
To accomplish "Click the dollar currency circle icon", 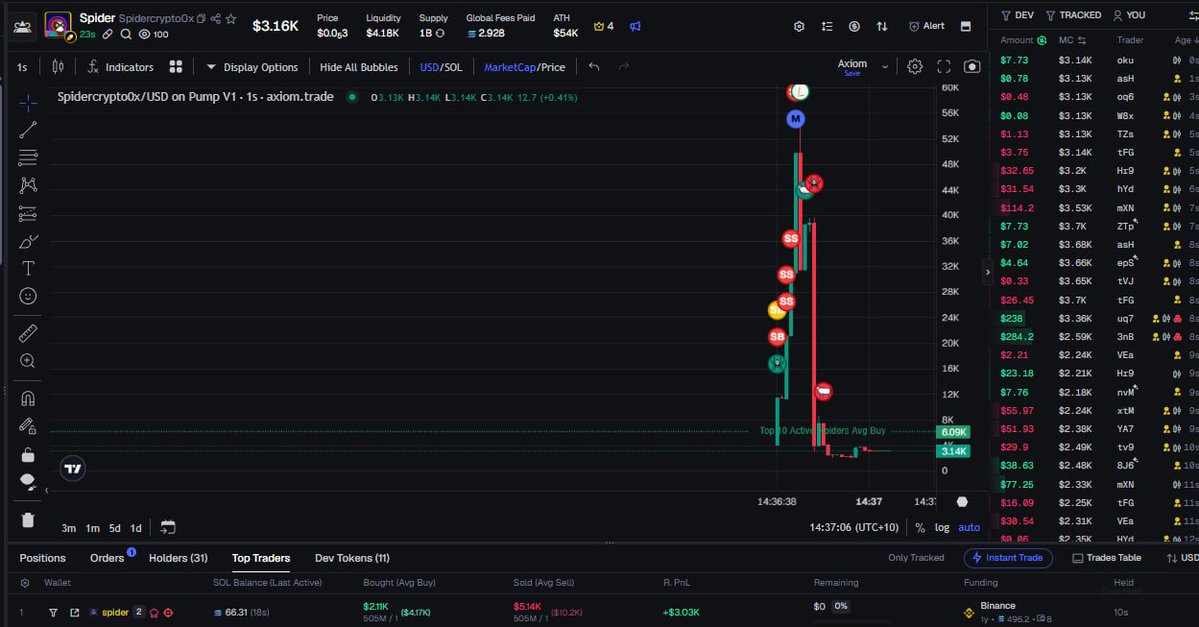I will [854, 26].
